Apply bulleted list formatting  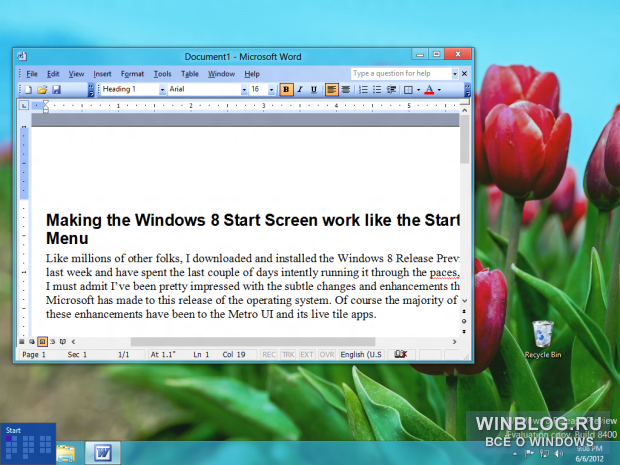pyautogui.click(x=377, y=90)
